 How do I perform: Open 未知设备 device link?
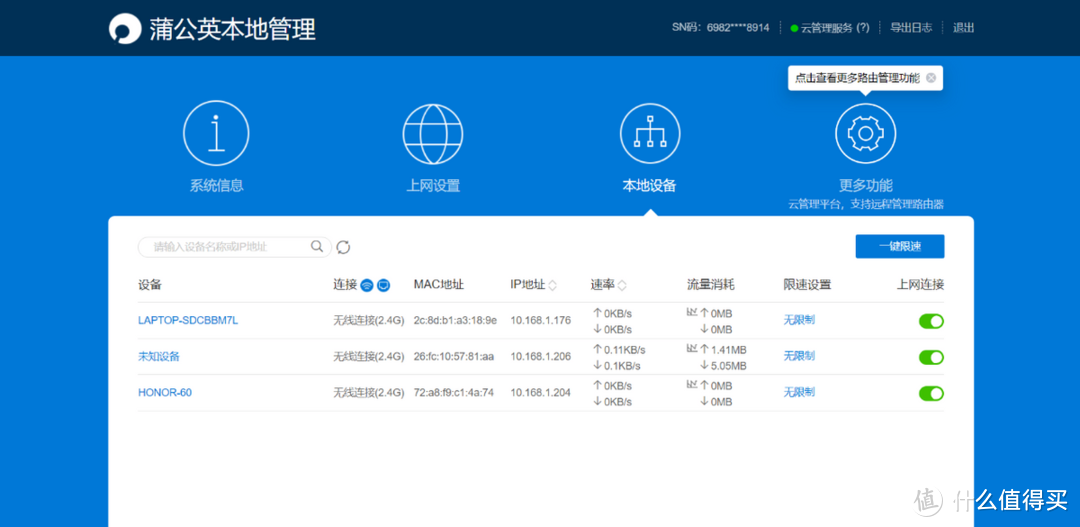point(159,357)
